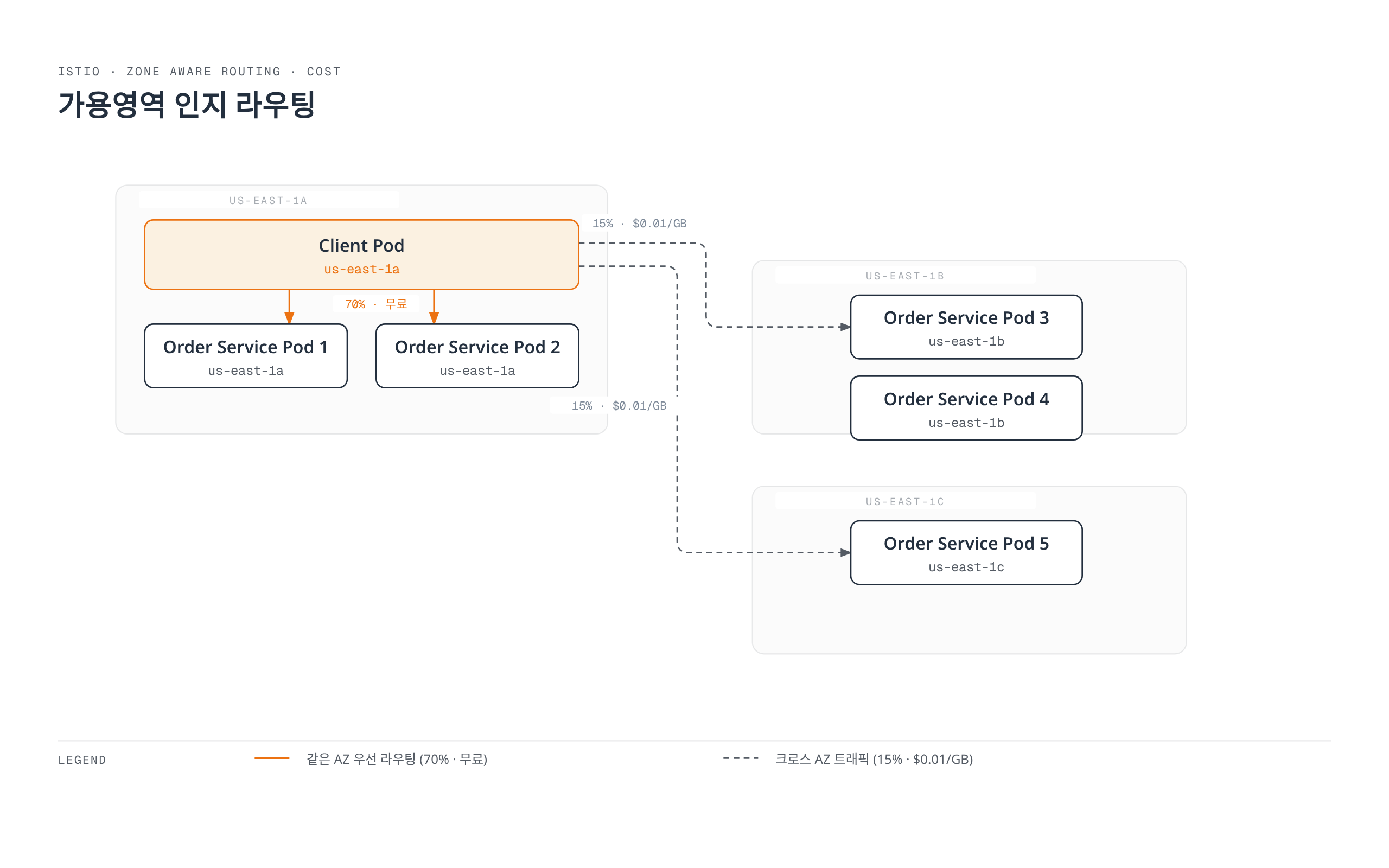Click the 'us-east-1a' text under Client Pod
Viewport: 1389px width, 868px height.
tap(361, 269)
